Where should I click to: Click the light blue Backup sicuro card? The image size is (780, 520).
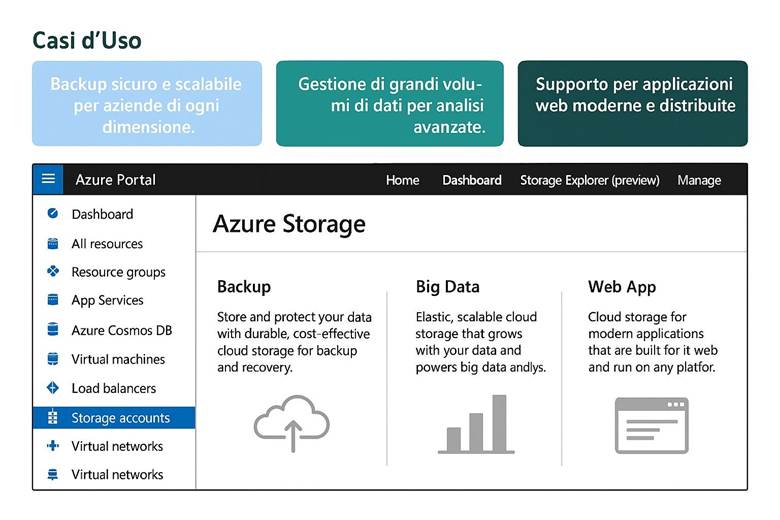coord(147,104)
